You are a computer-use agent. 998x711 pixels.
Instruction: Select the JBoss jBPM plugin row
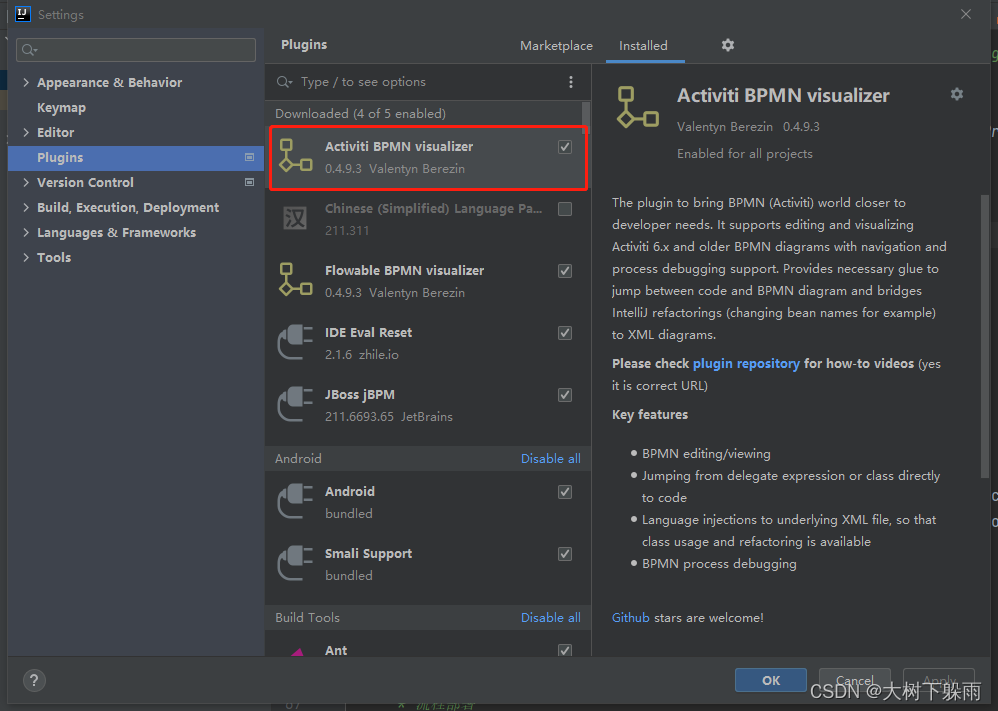pyautogui.click(x=428, y=405)
